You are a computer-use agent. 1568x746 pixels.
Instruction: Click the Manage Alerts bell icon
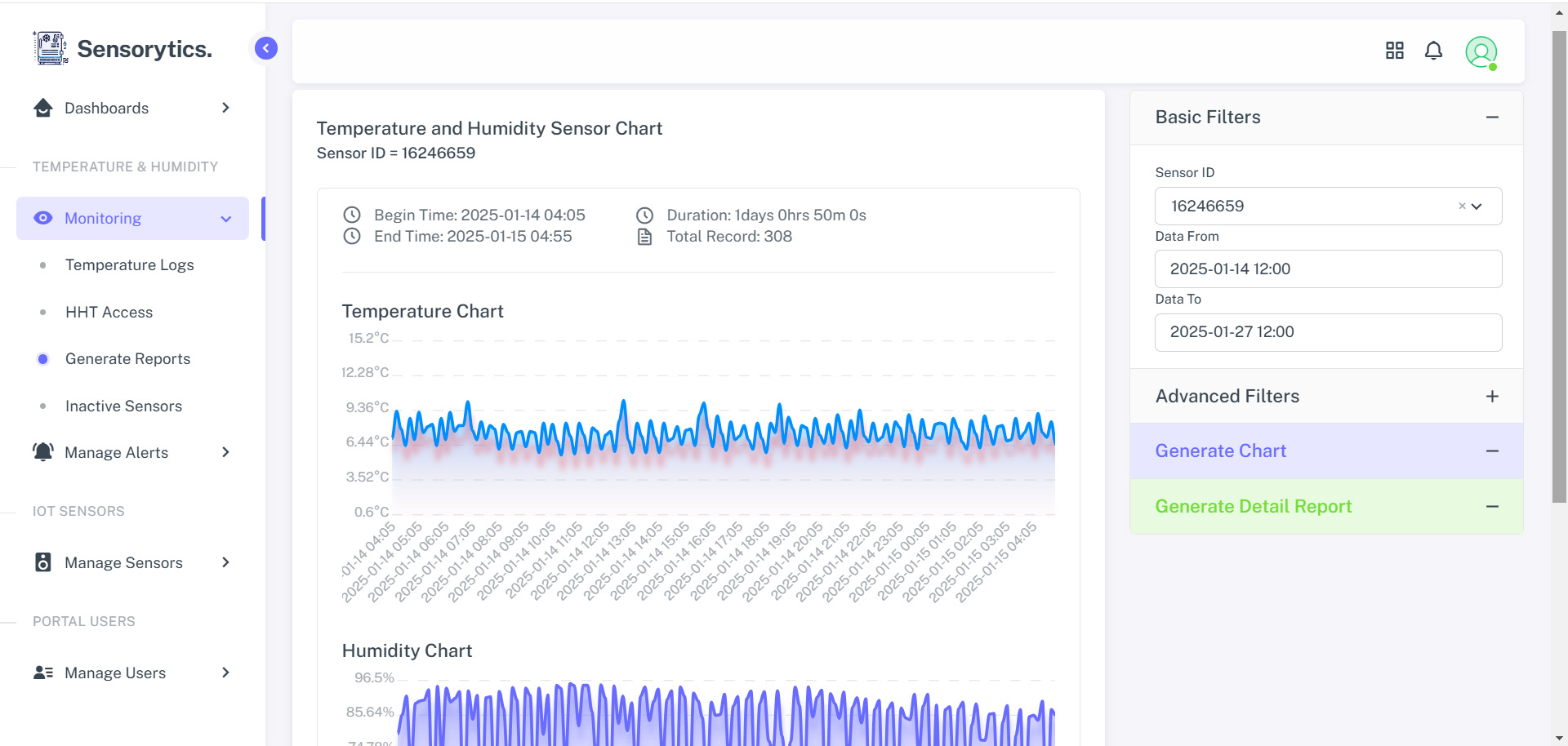tap(43, 452)
